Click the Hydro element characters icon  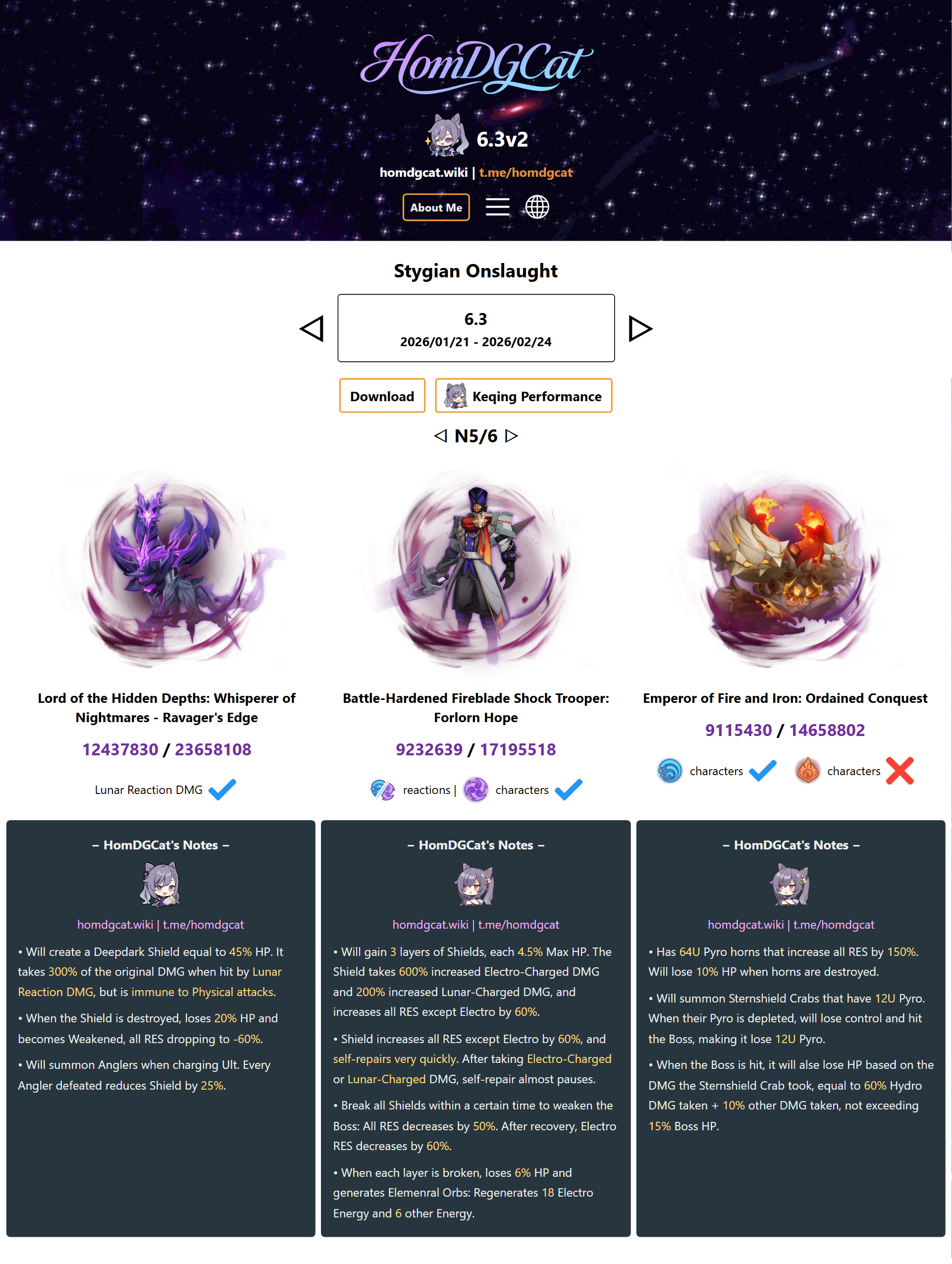click(x=670, y=770)
